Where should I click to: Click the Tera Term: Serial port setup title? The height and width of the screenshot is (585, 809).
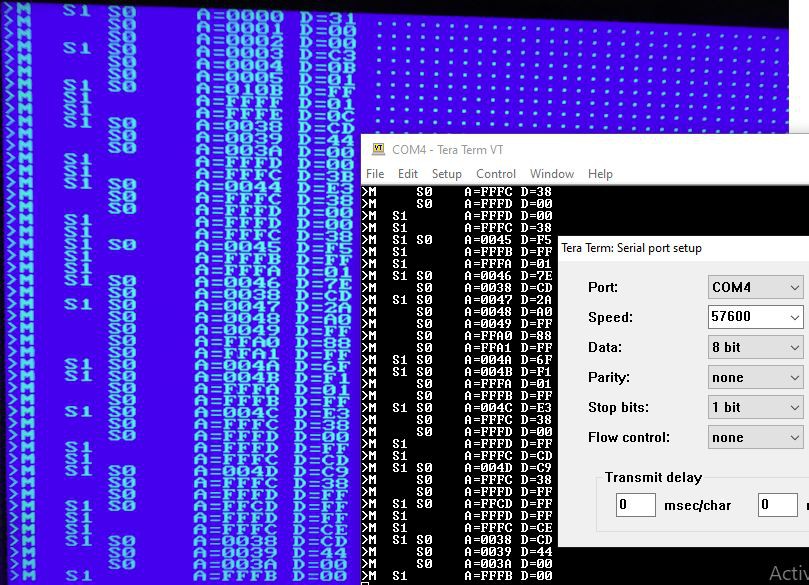631,248
